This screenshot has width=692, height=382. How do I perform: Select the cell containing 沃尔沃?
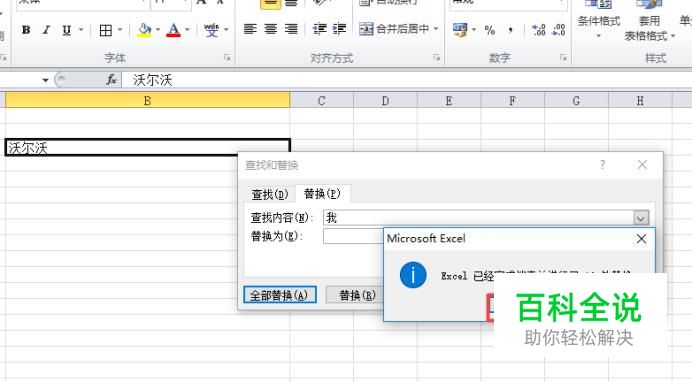point(147,147)
